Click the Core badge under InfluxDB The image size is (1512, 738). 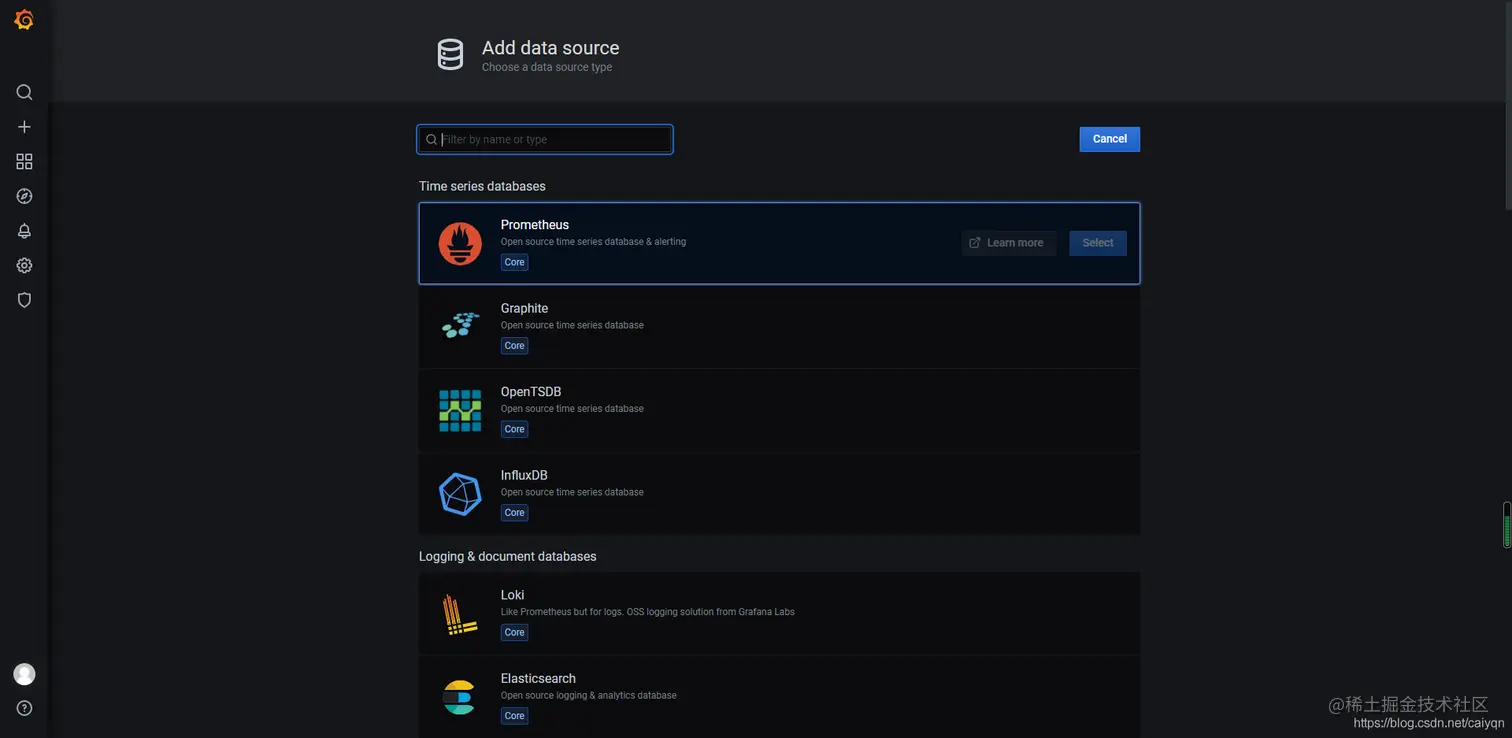[x=514, y=513]
